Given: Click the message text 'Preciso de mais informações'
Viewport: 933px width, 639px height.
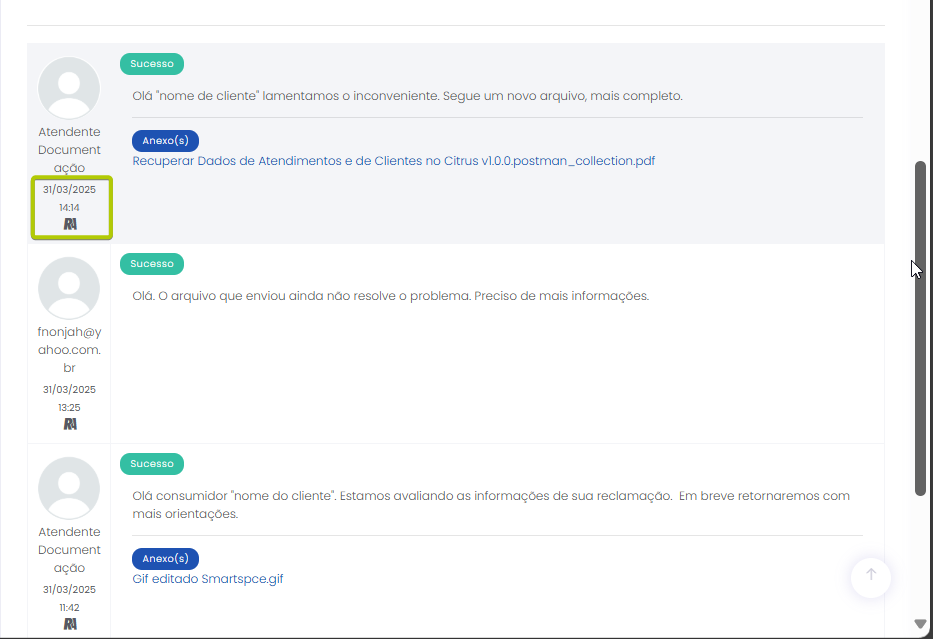Looking at the screenshot, I should [561, 296].
